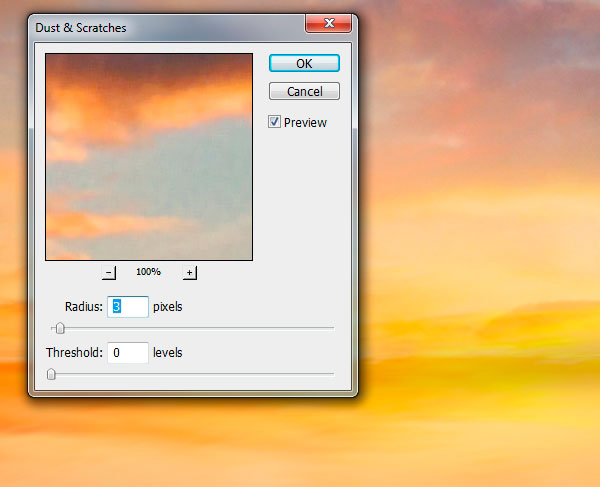This screenshot has width=600, height=487.
Task: Cancel the Dust & Scratches filter
Action: point(304,91)
